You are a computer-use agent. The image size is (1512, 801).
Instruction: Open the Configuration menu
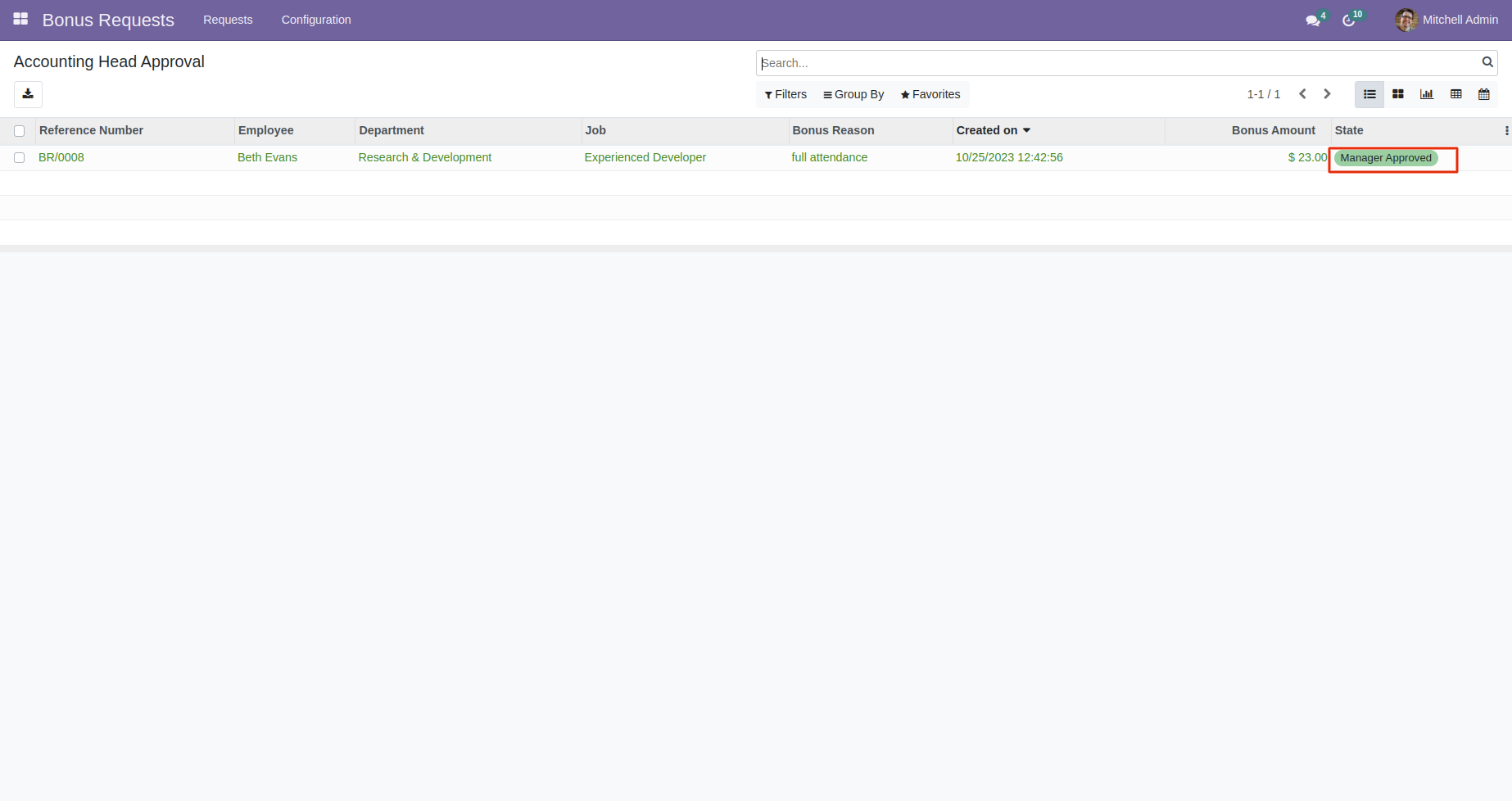point(316,20)
